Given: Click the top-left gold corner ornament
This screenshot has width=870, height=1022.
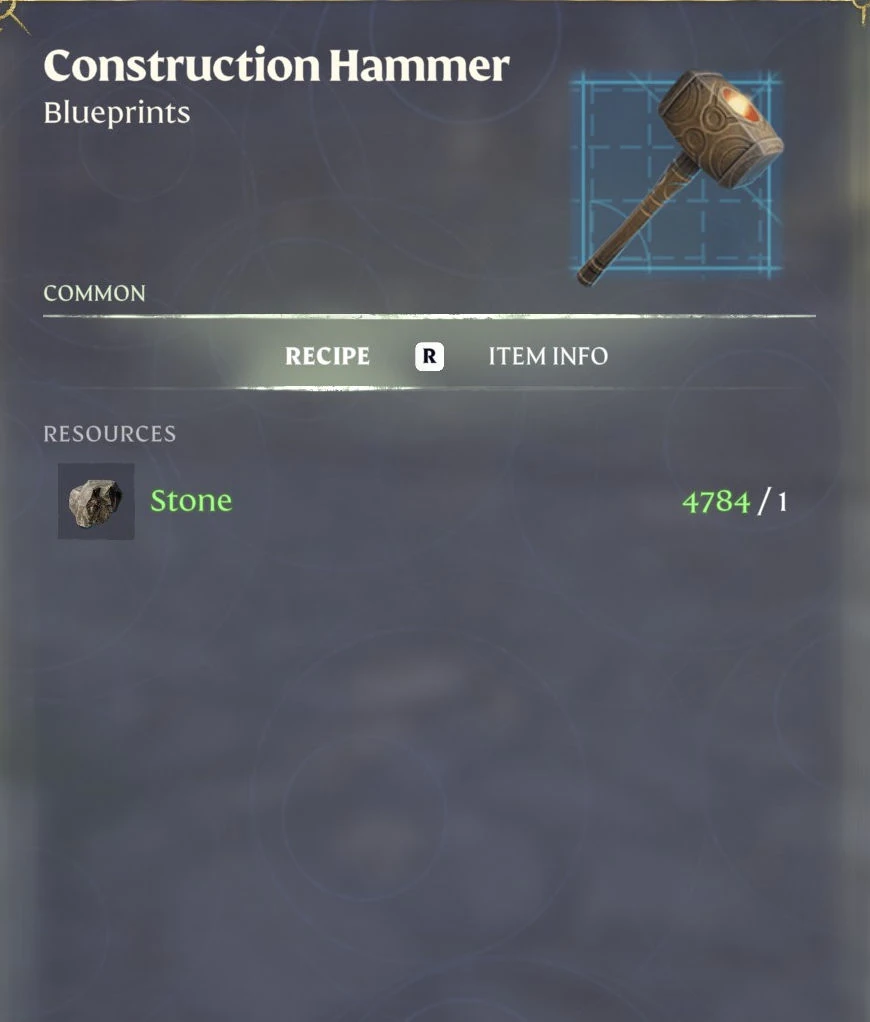Looking at the screenshot, I should coord(14,16).
